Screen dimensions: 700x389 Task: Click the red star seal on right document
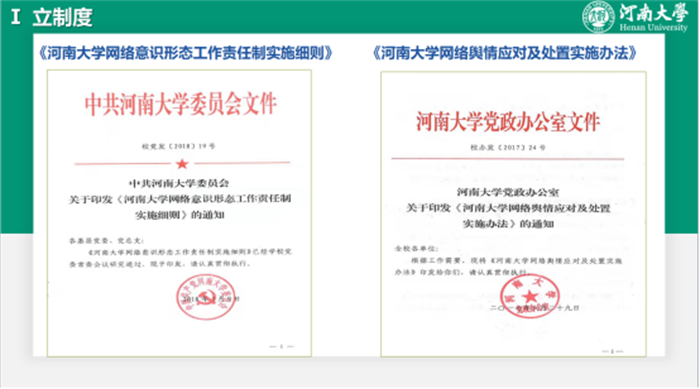[x=529, y=296]
